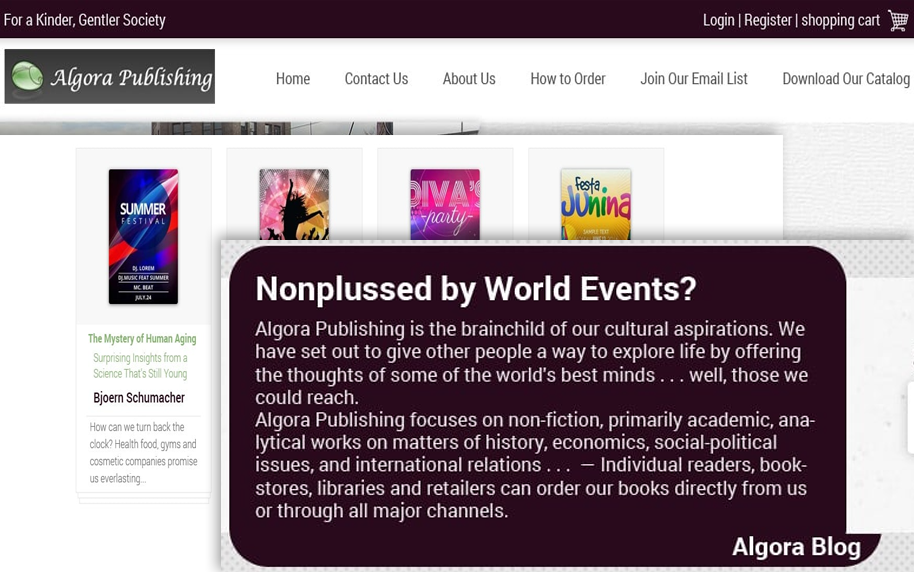Screen dimensions: 914x572
Task: Click the Algora Blog label
Action: coord(796,547)
